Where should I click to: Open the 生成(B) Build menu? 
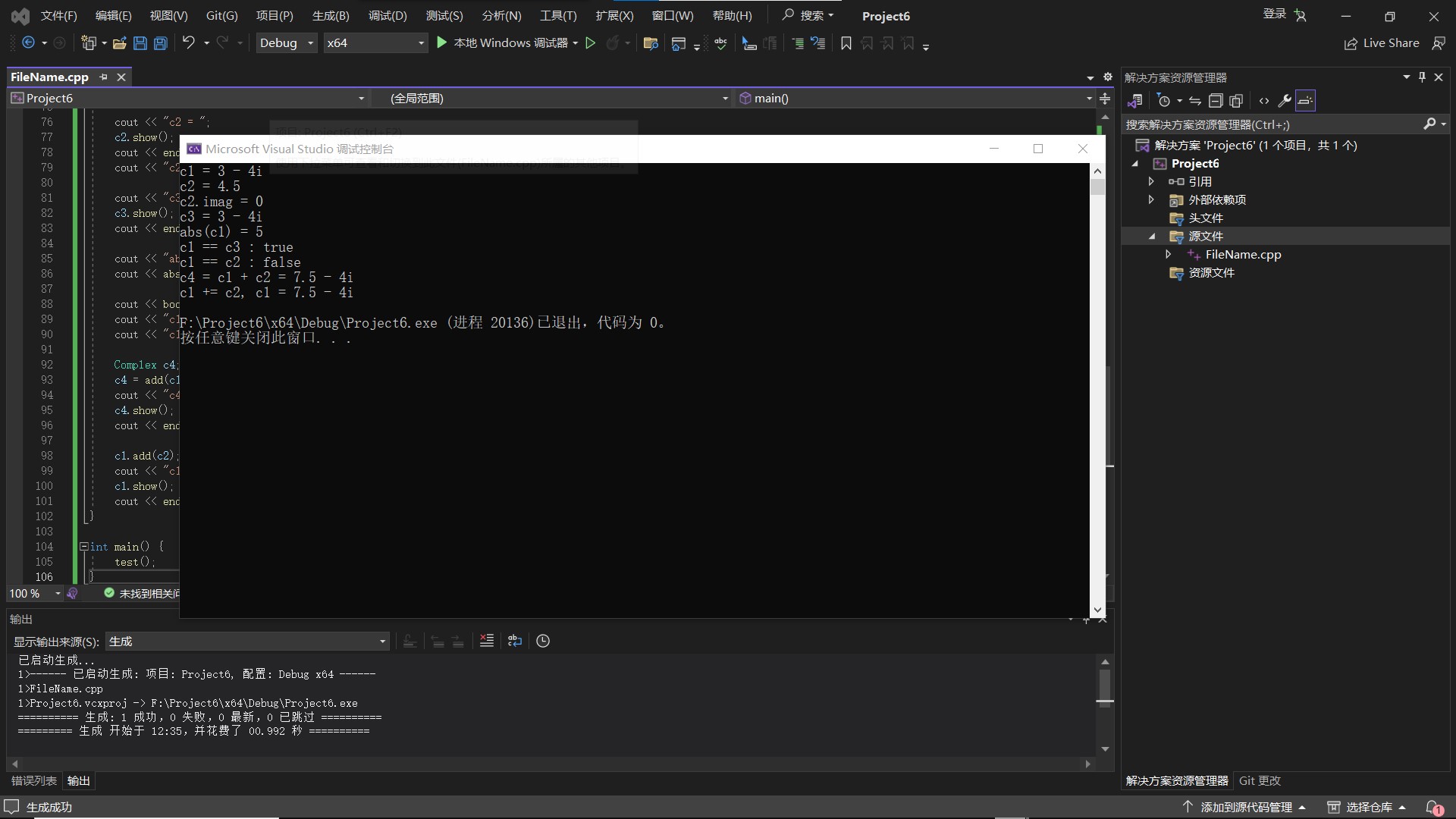pyautogui.click(x=331, y=16)
